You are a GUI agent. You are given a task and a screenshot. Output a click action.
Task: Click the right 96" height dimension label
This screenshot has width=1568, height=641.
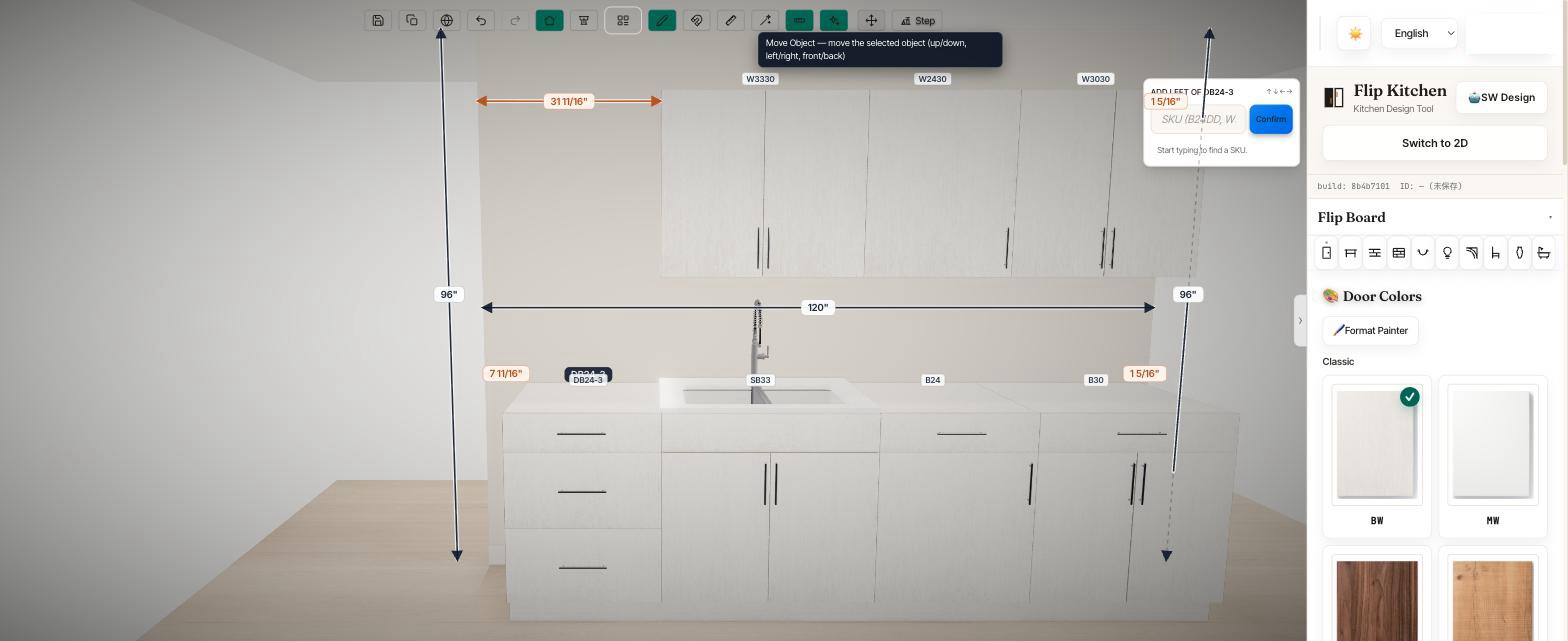point(1187,294)
